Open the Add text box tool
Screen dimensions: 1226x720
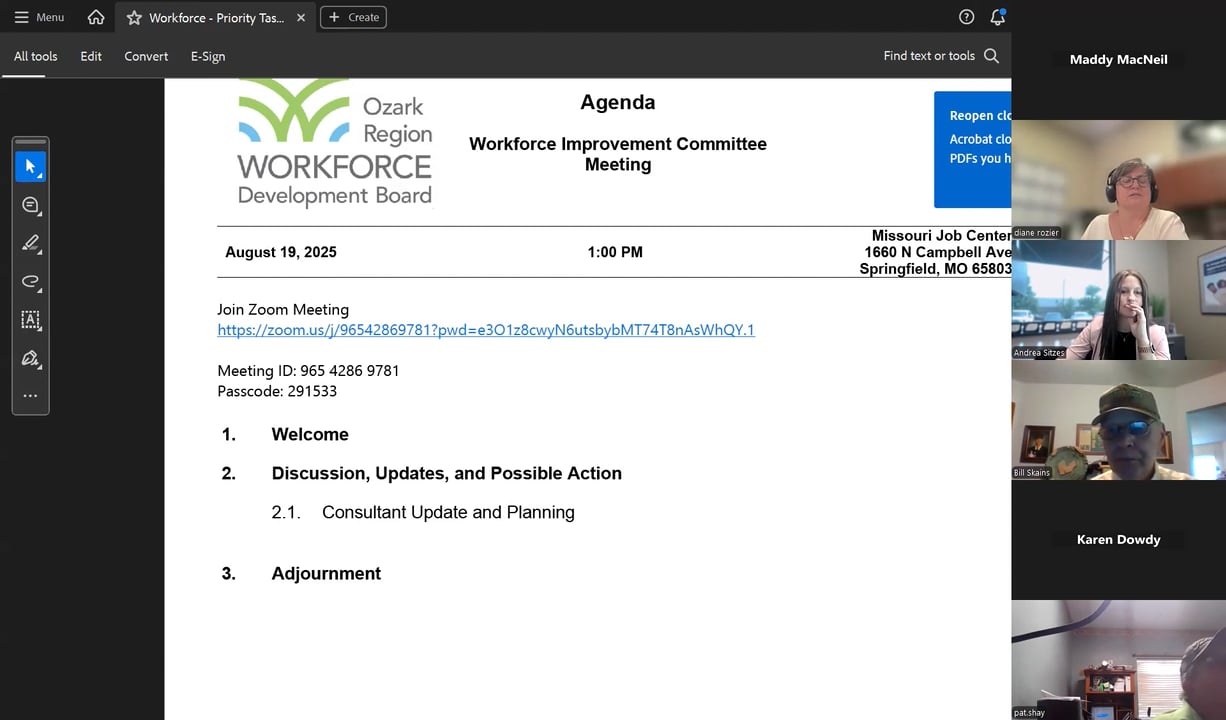tap(31, 320)
